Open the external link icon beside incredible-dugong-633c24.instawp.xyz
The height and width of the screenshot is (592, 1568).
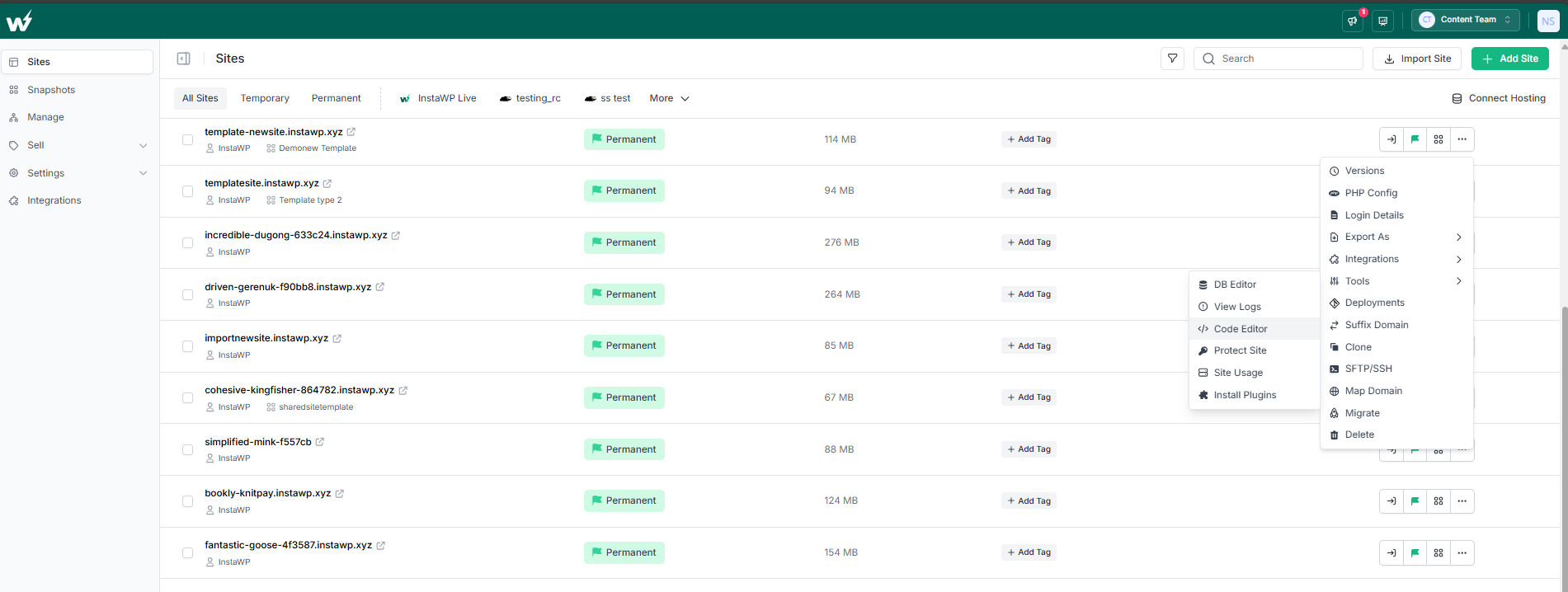(x=396, y=235)
